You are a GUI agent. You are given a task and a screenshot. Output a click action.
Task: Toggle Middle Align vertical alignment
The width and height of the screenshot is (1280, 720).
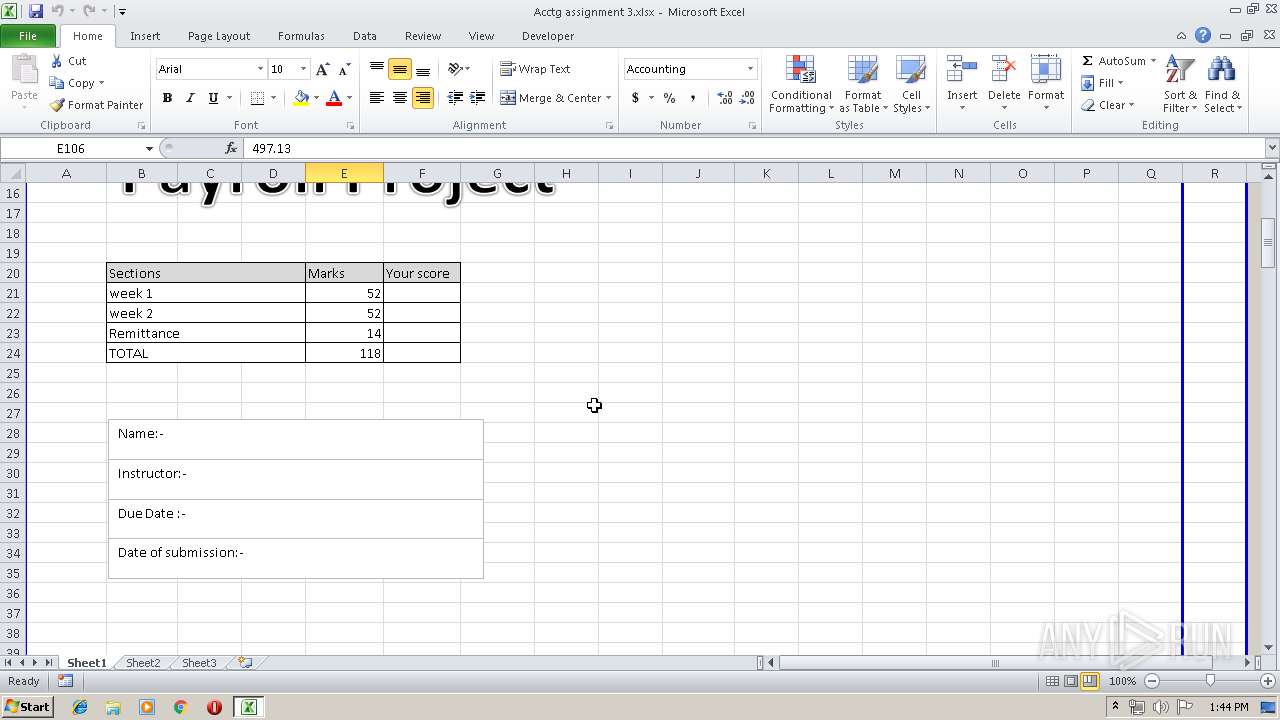pyautogui.click(x=400, y=69)
